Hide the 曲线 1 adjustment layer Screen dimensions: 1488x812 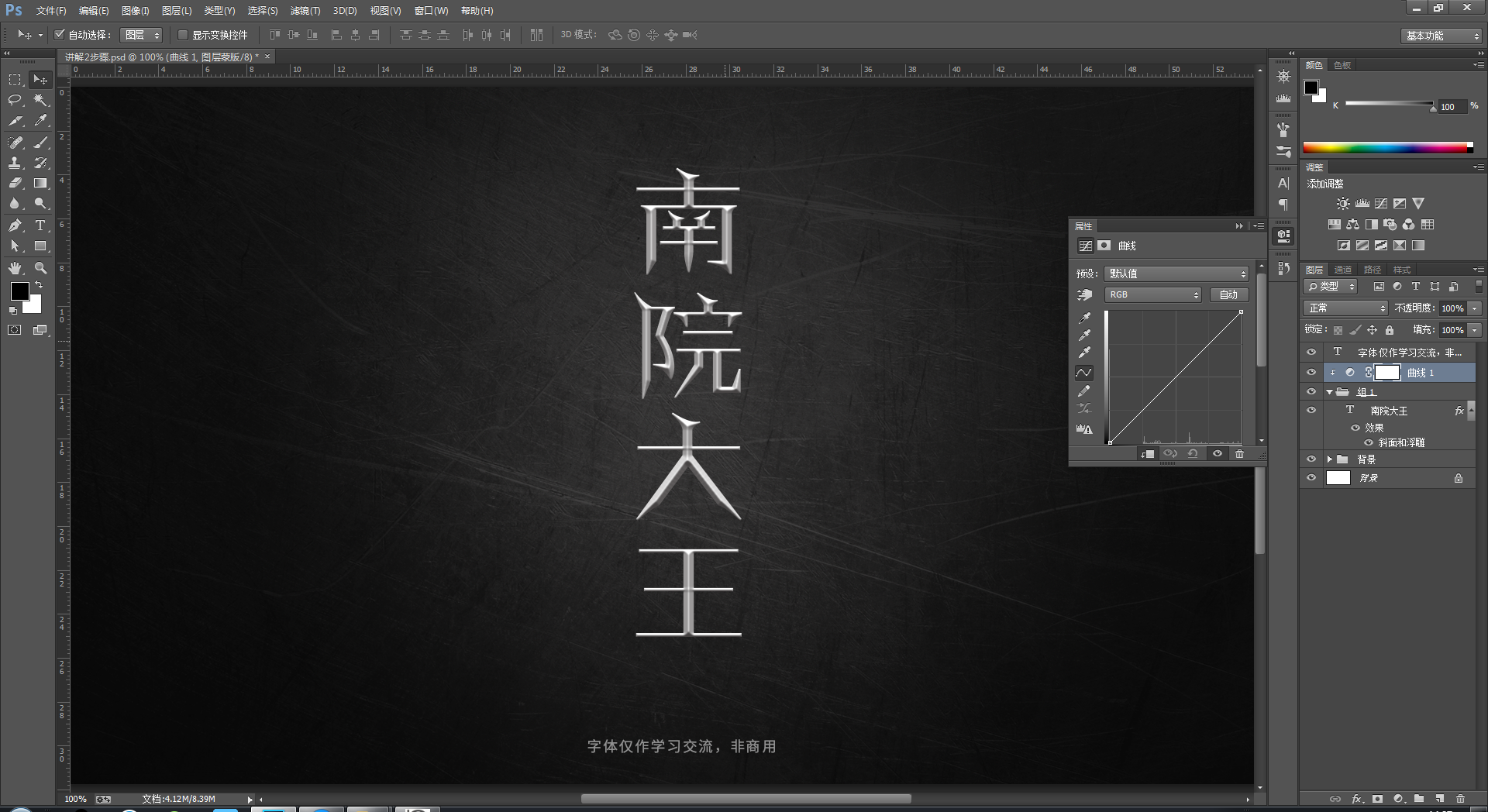tap(1311, 373)
